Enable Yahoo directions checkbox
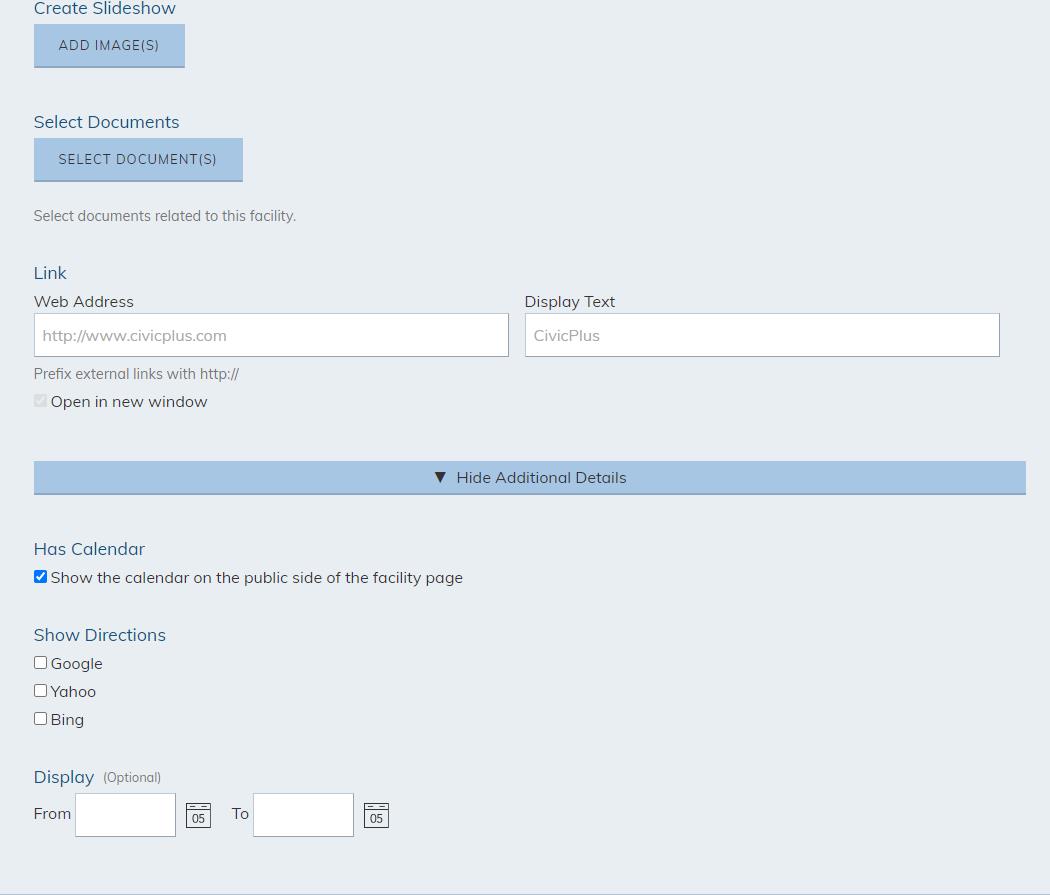 (x=40, y=691)
